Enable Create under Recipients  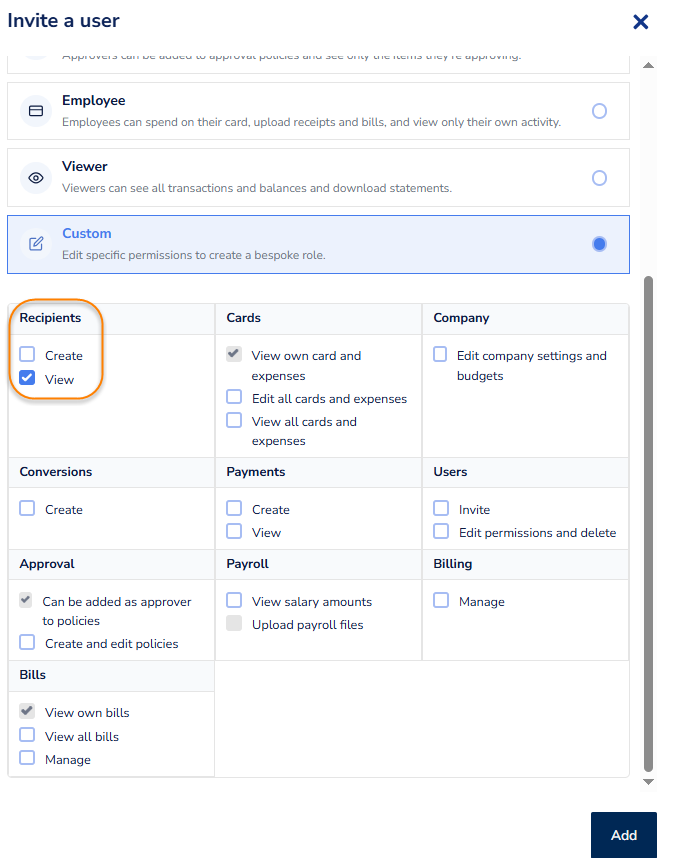point(27,355)
